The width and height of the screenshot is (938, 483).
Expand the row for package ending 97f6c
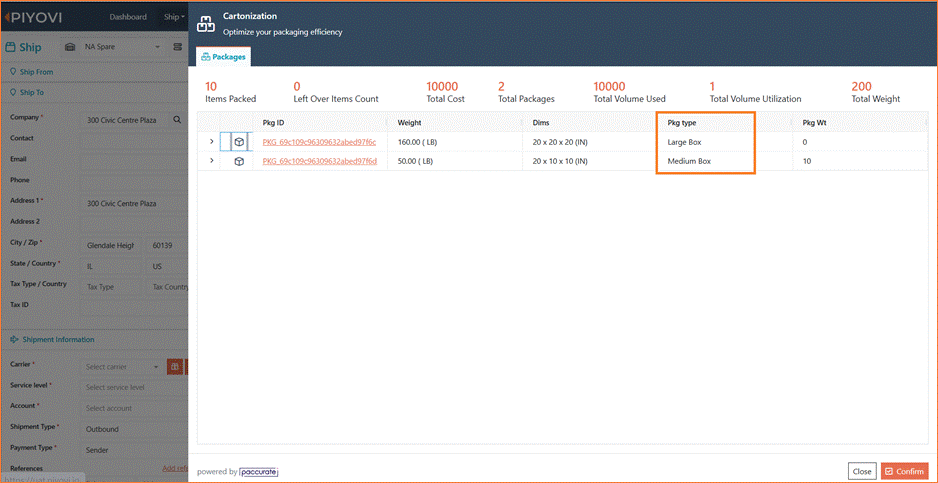click(211, 142)
